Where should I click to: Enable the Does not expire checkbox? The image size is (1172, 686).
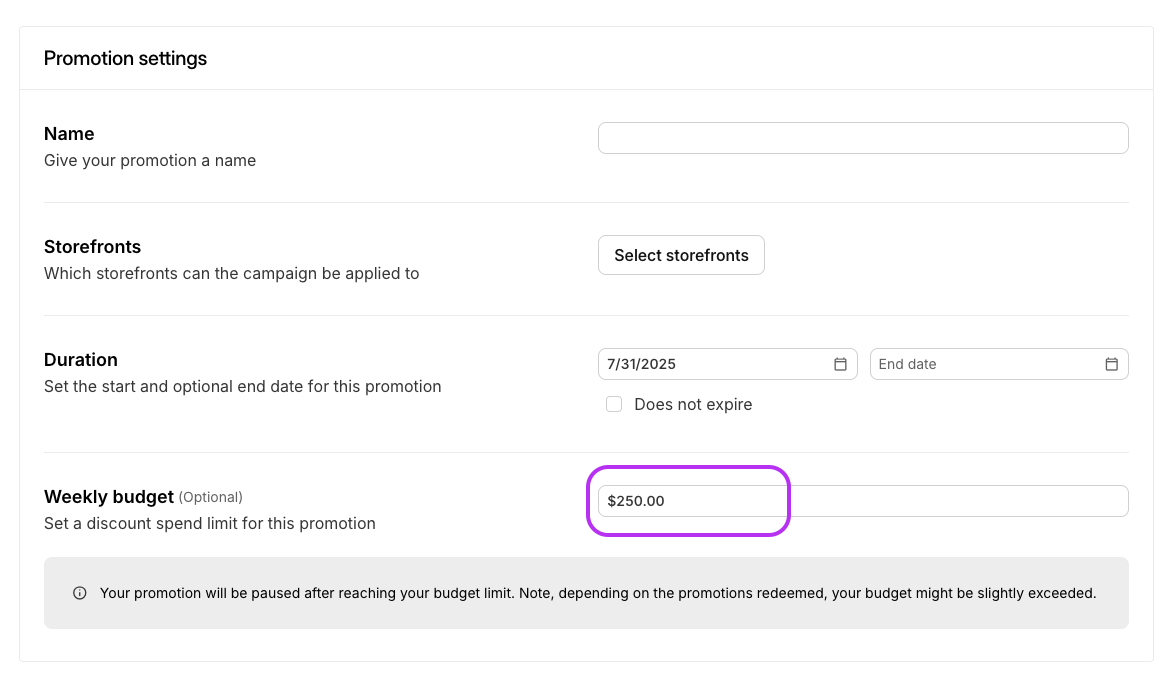pos(614,404)
